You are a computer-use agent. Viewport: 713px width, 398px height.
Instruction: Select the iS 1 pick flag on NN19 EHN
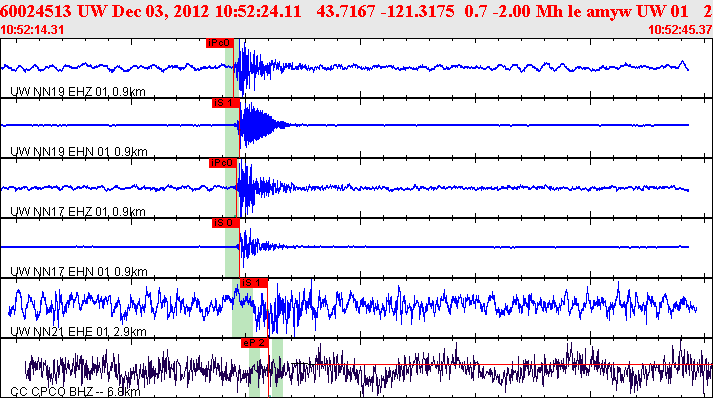226,103
